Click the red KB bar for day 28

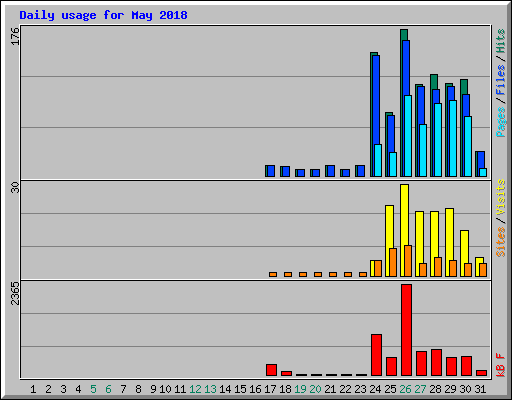437,363
